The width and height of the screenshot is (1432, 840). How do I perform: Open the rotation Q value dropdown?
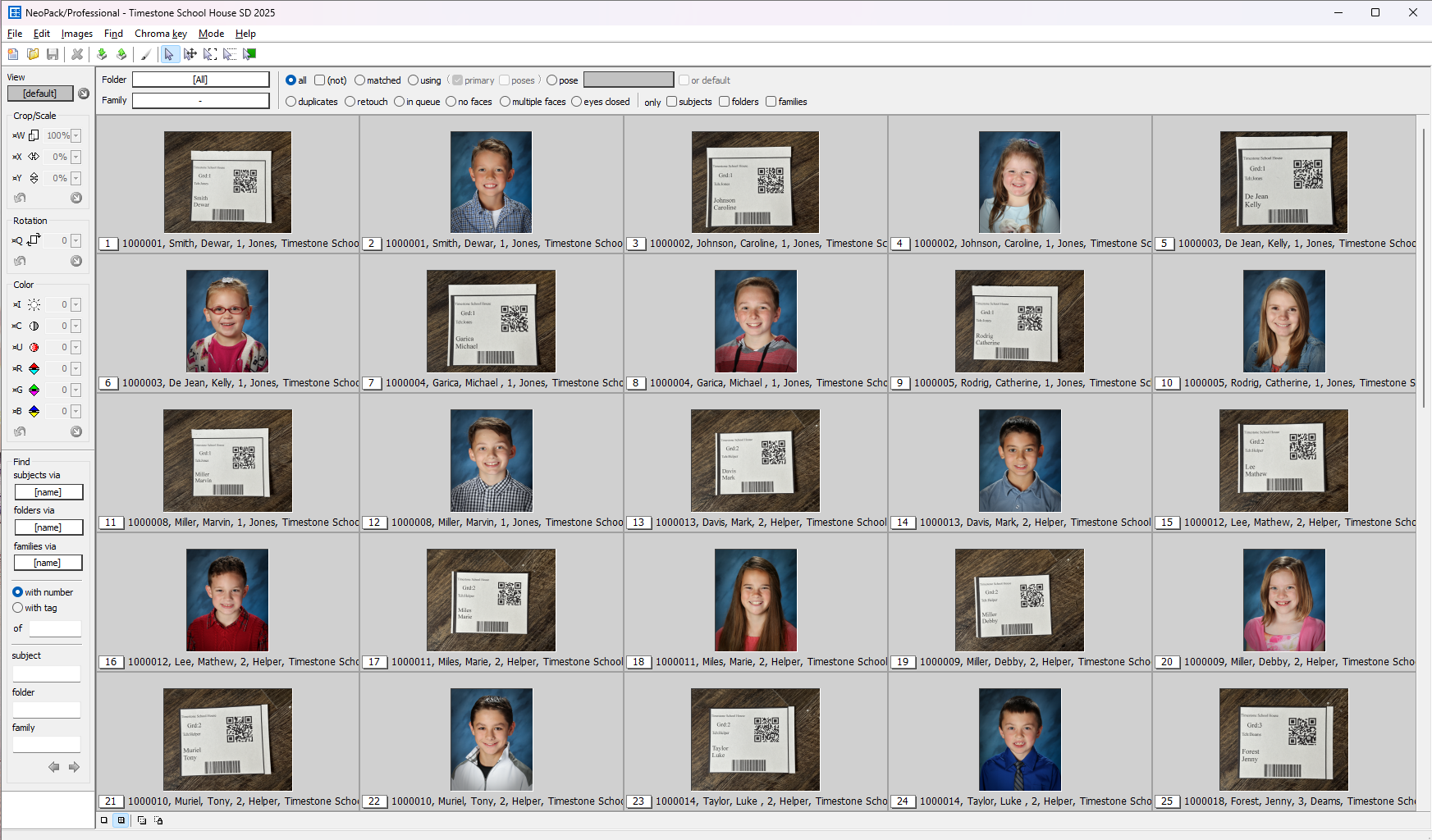click(76, 240)
